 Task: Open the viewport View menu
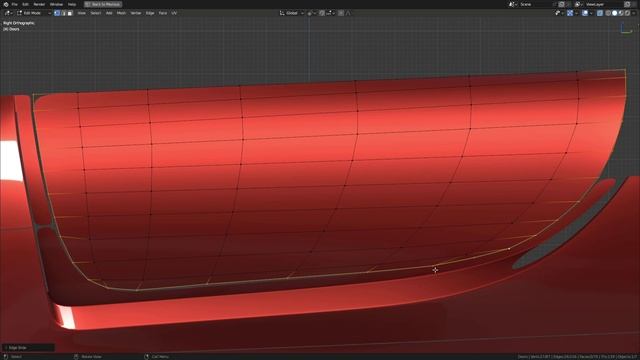82,13
